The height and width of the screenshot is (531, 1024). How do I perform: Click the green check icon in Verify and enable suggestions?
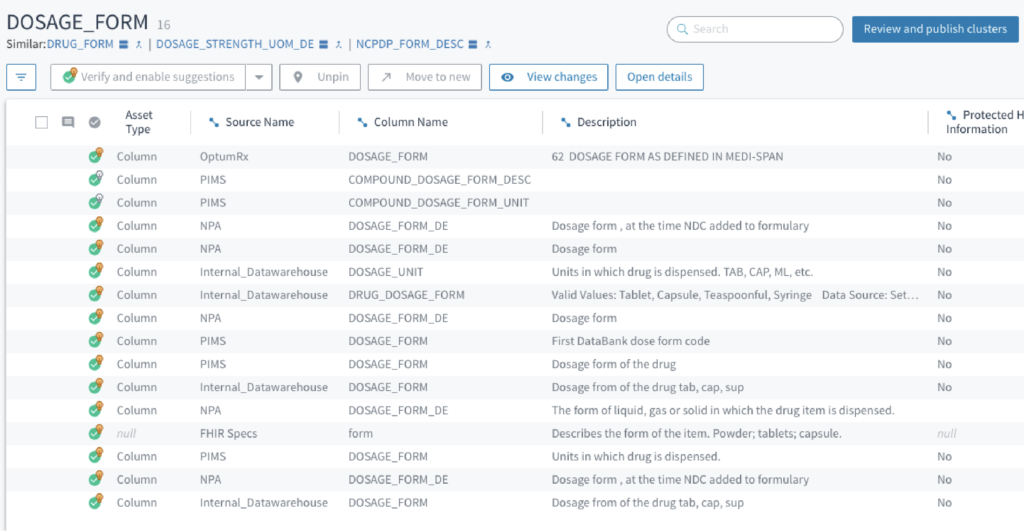click(70, 76)
